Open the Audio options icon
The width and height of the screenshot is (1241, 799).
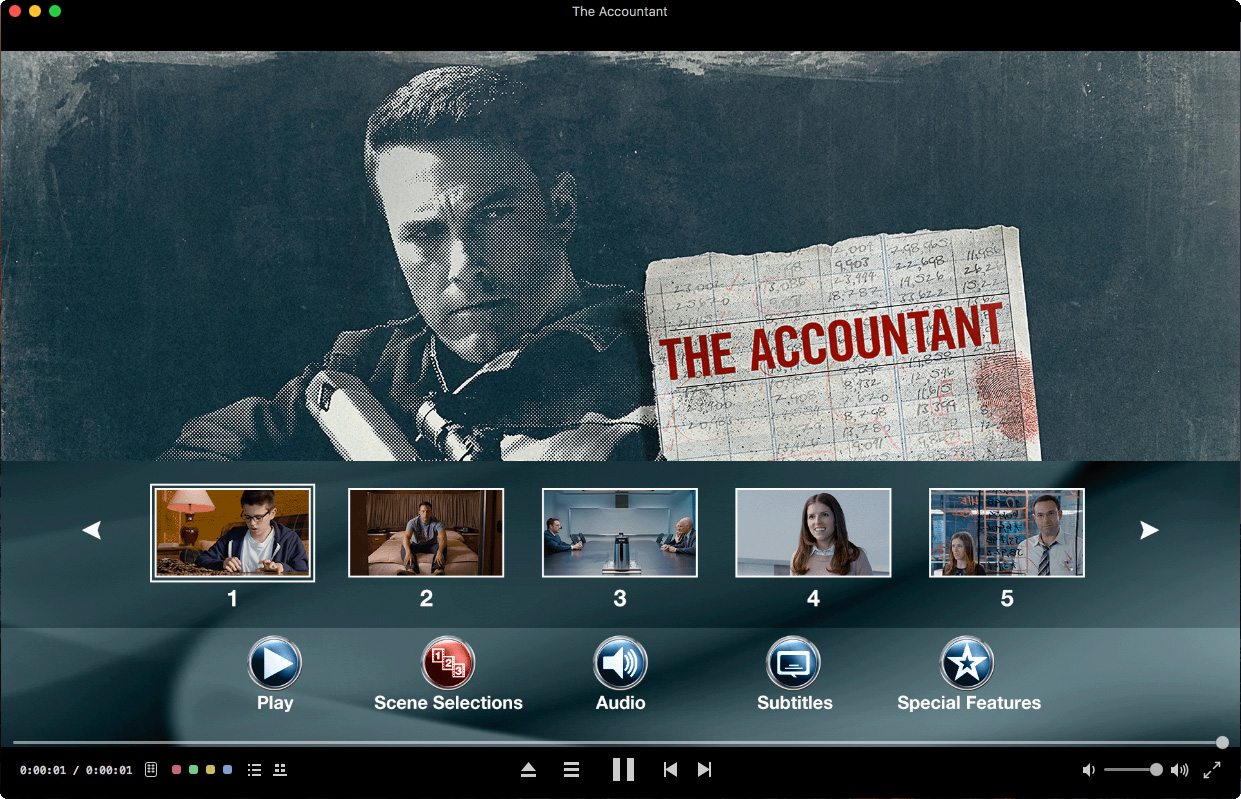point(620,663)
